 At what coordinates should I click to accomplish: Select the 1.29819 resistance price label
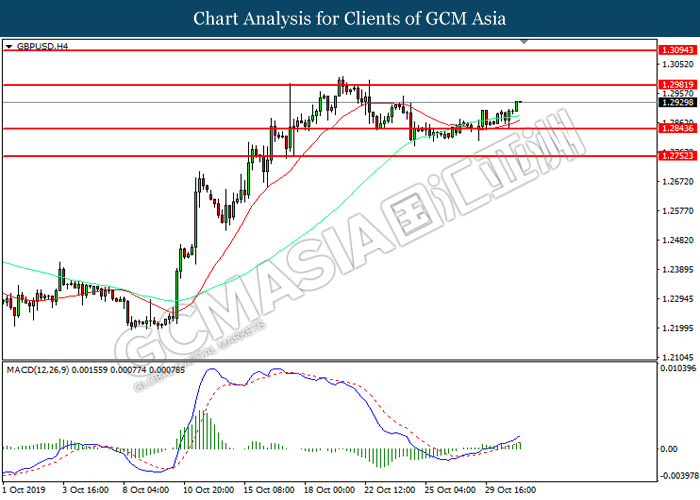(x=678, y=84)
